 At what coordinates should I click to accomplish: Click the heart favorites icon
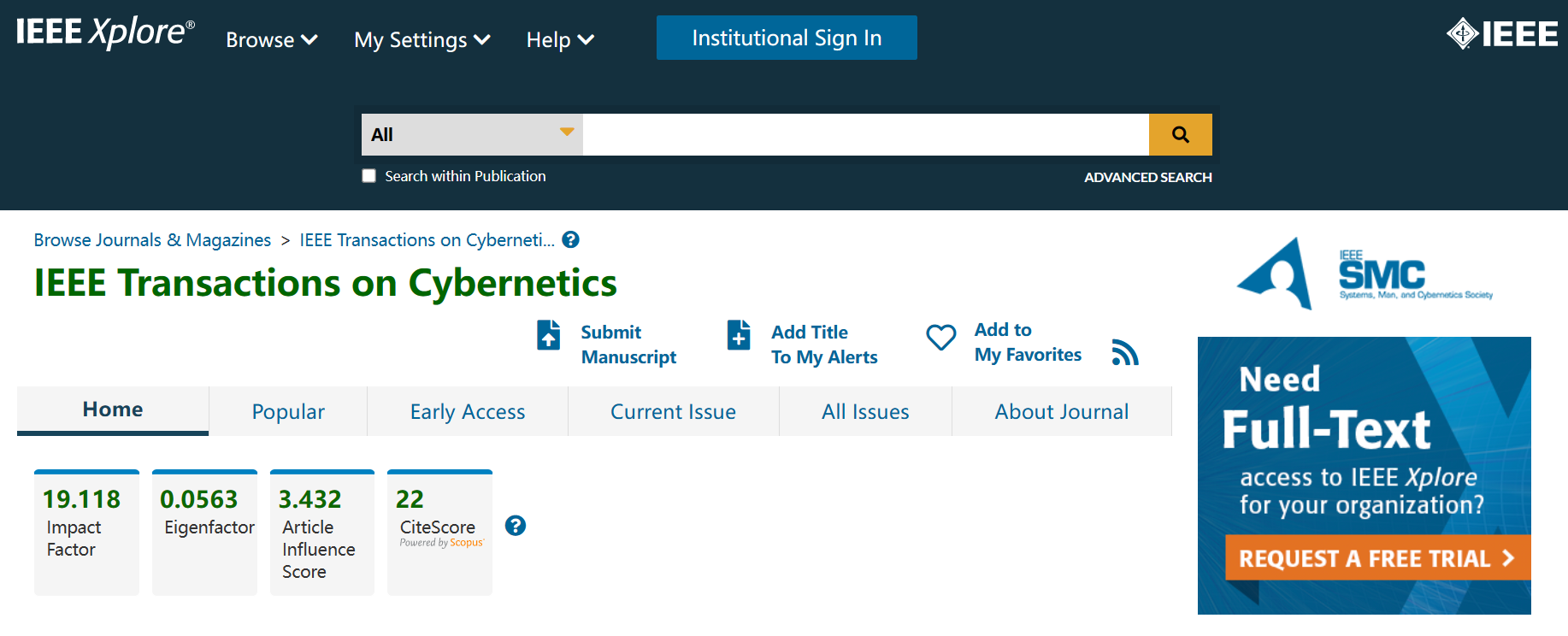point(941,338)
